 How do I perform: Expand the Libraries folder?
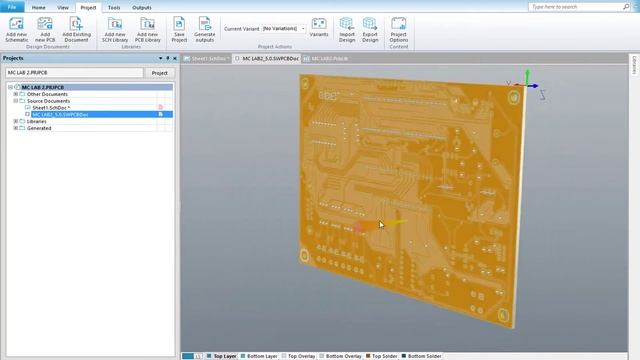tap(16, 121)
